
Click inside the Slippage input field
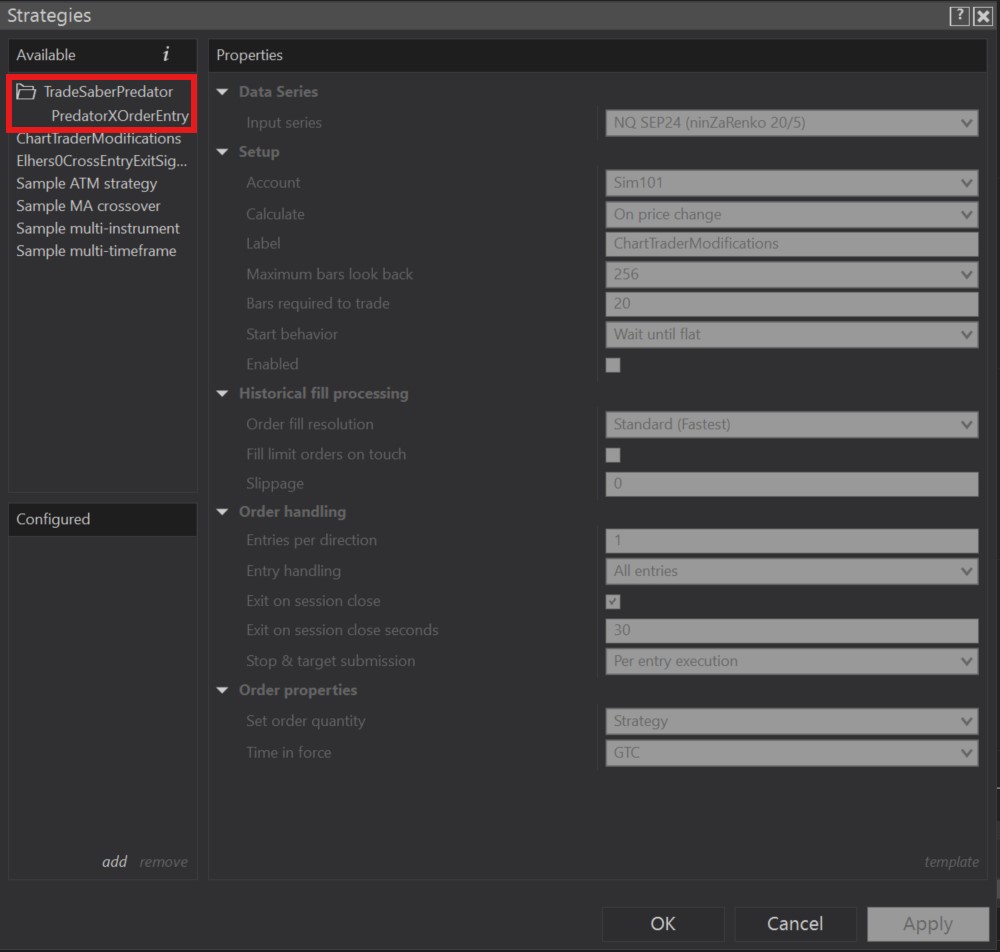click(x=790, y=484)
